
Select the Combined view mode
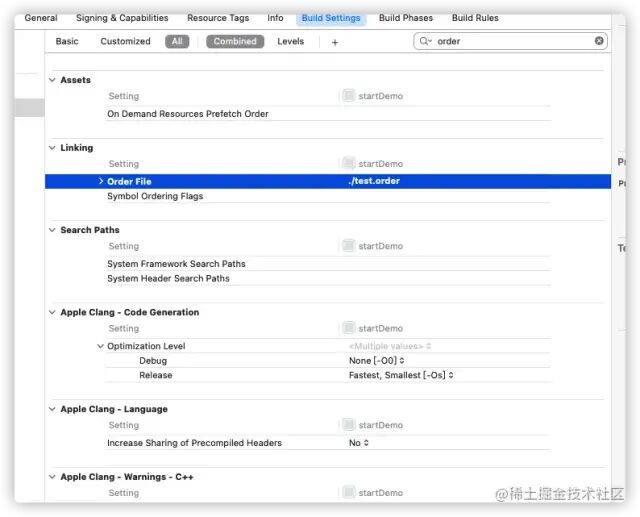(235, 41)
